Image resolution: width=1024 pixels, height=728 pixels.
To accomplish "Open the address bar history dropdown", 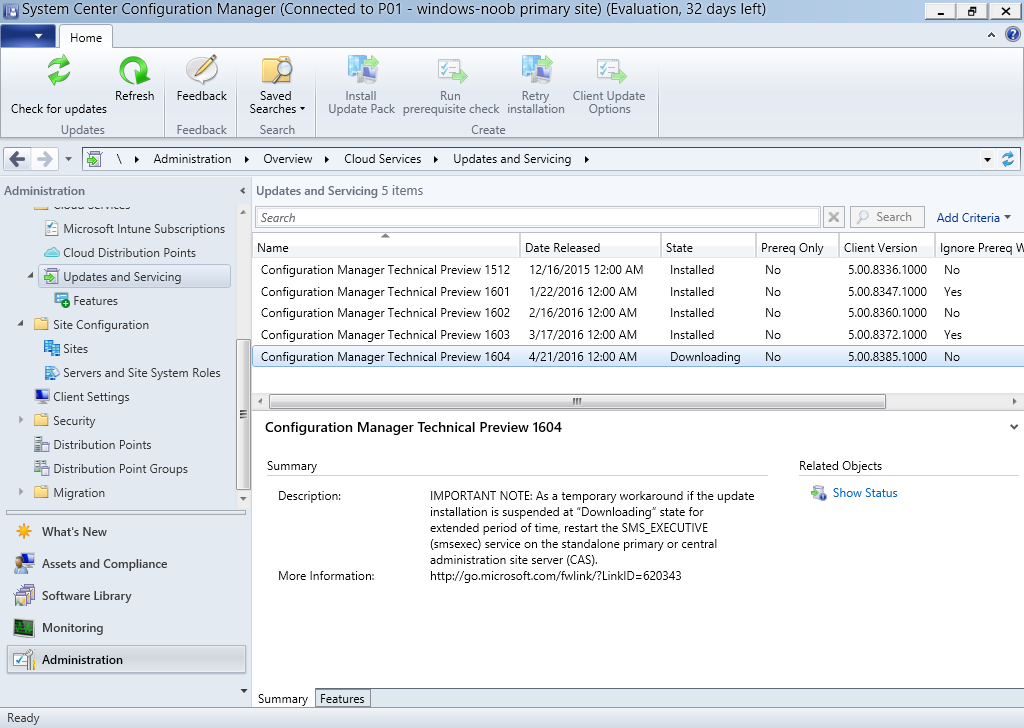I will click(987, 159).
